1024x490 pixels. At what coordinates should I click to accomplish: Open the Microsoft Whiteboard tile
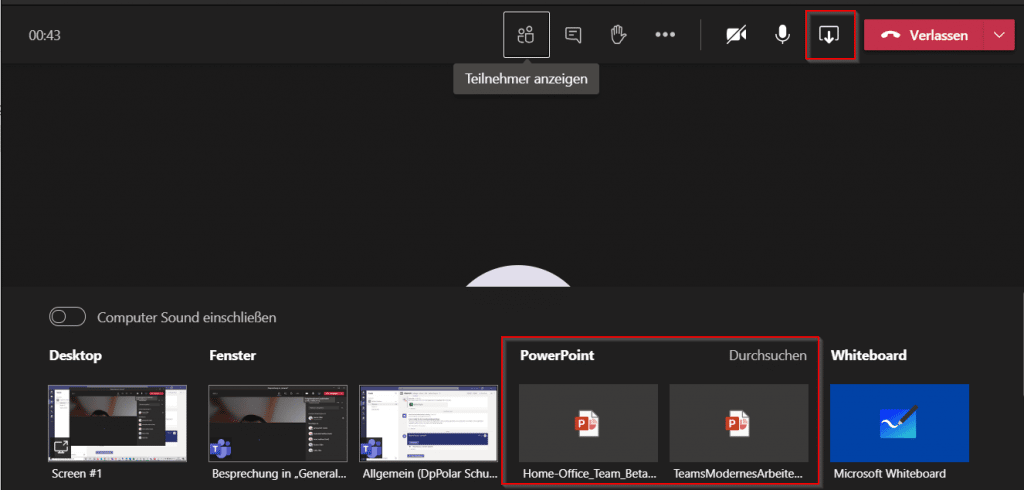899,423
